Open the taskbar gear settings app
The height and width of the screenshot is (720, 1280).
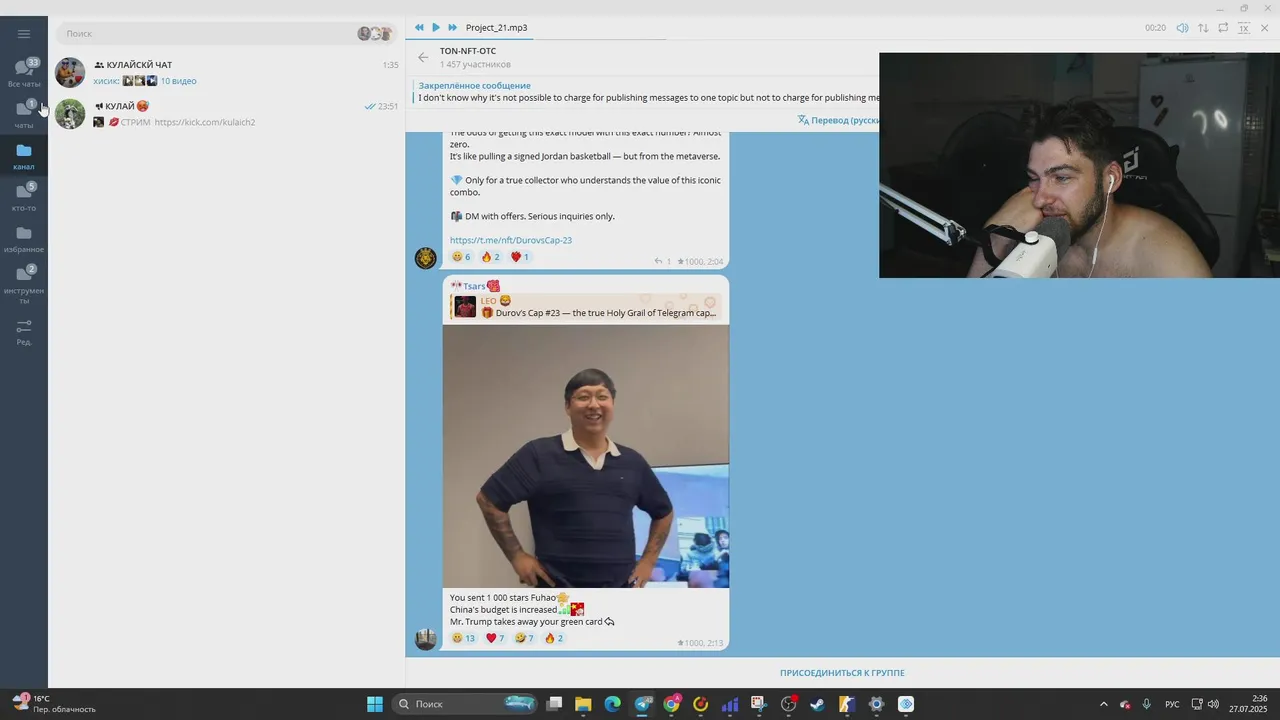[876, 704]
